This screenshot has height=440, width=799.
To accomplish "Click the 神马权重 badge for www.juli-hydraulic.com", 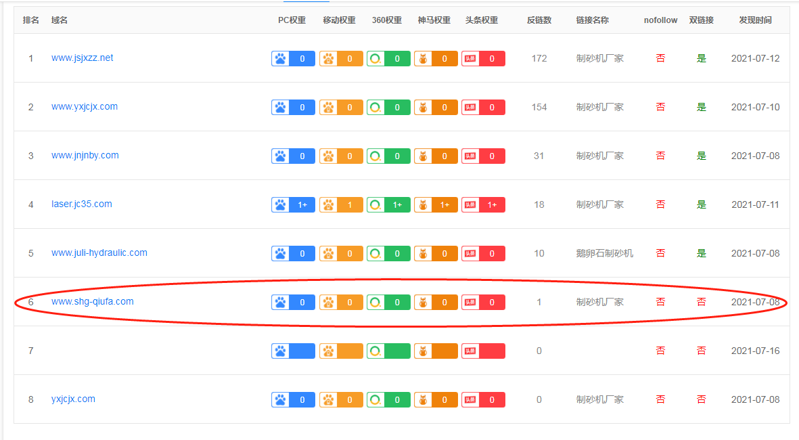I will [436, 253].
